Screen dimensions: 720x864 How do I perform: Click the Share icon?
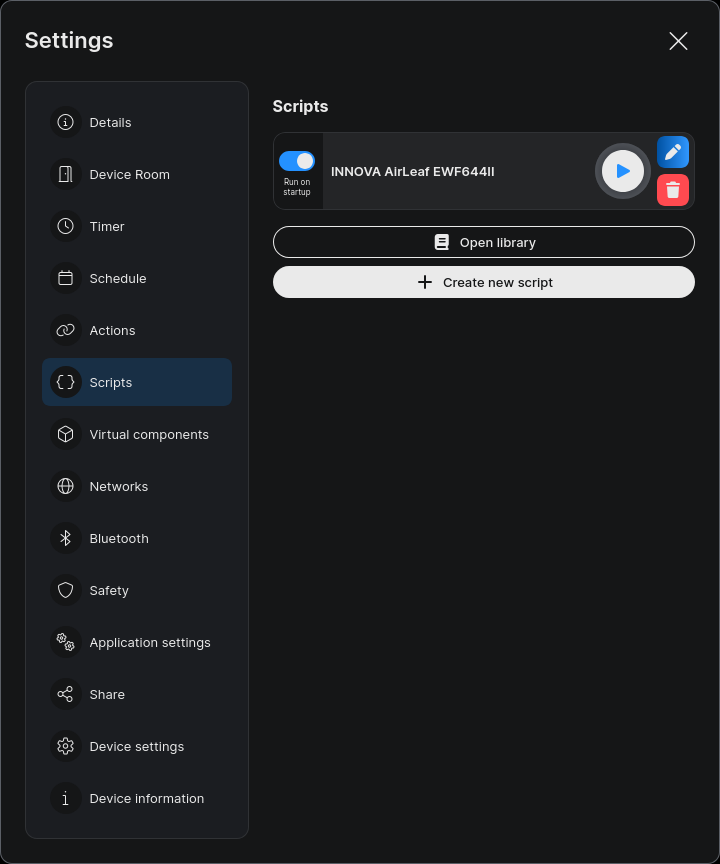(66, 694)
